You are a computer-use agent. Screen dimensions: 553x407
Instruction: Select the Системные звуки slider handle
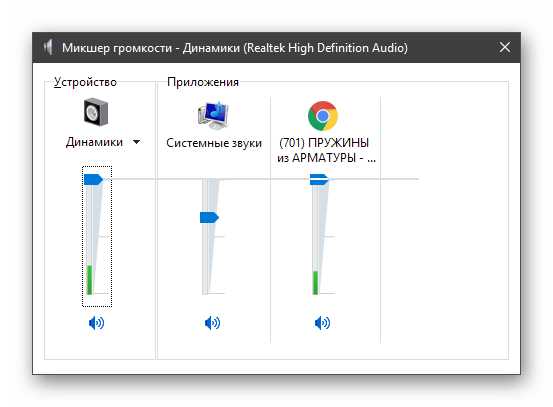pyautogui.click(x=209, y=218)
